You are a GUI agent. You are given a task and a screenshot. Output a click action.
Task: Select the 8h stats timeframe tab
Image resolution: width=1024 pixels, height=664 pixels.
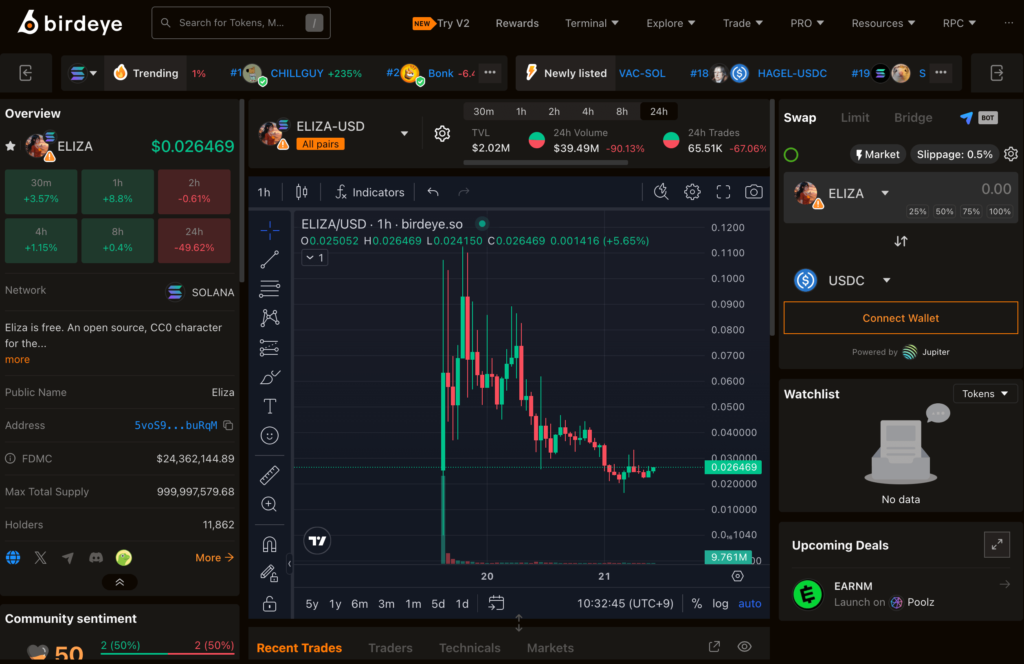(622, 112)
